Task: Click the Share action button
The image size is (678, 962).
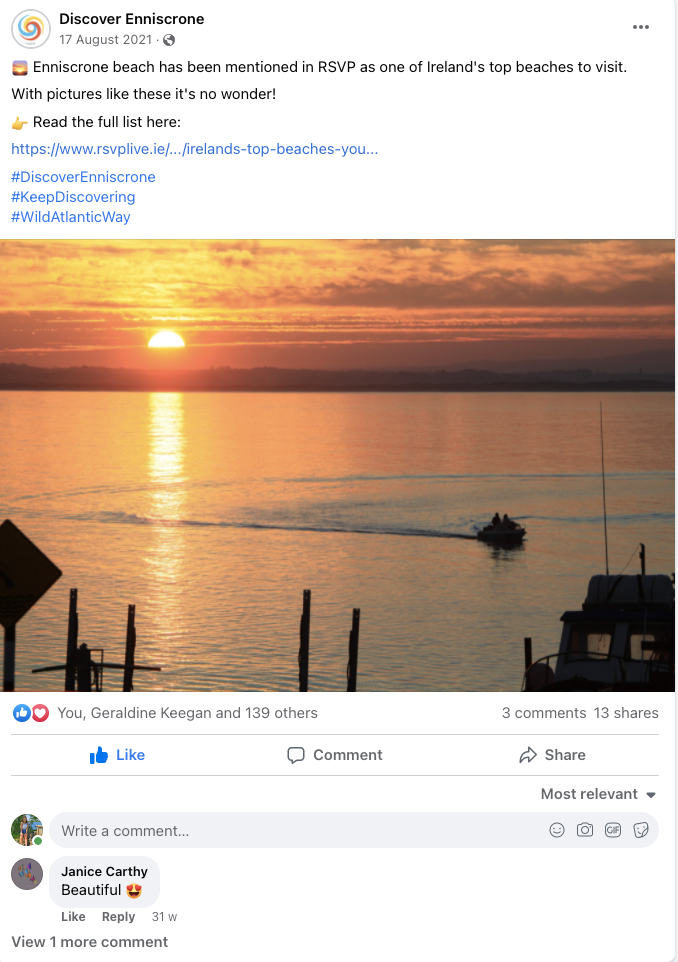Action: coord(552,755)
